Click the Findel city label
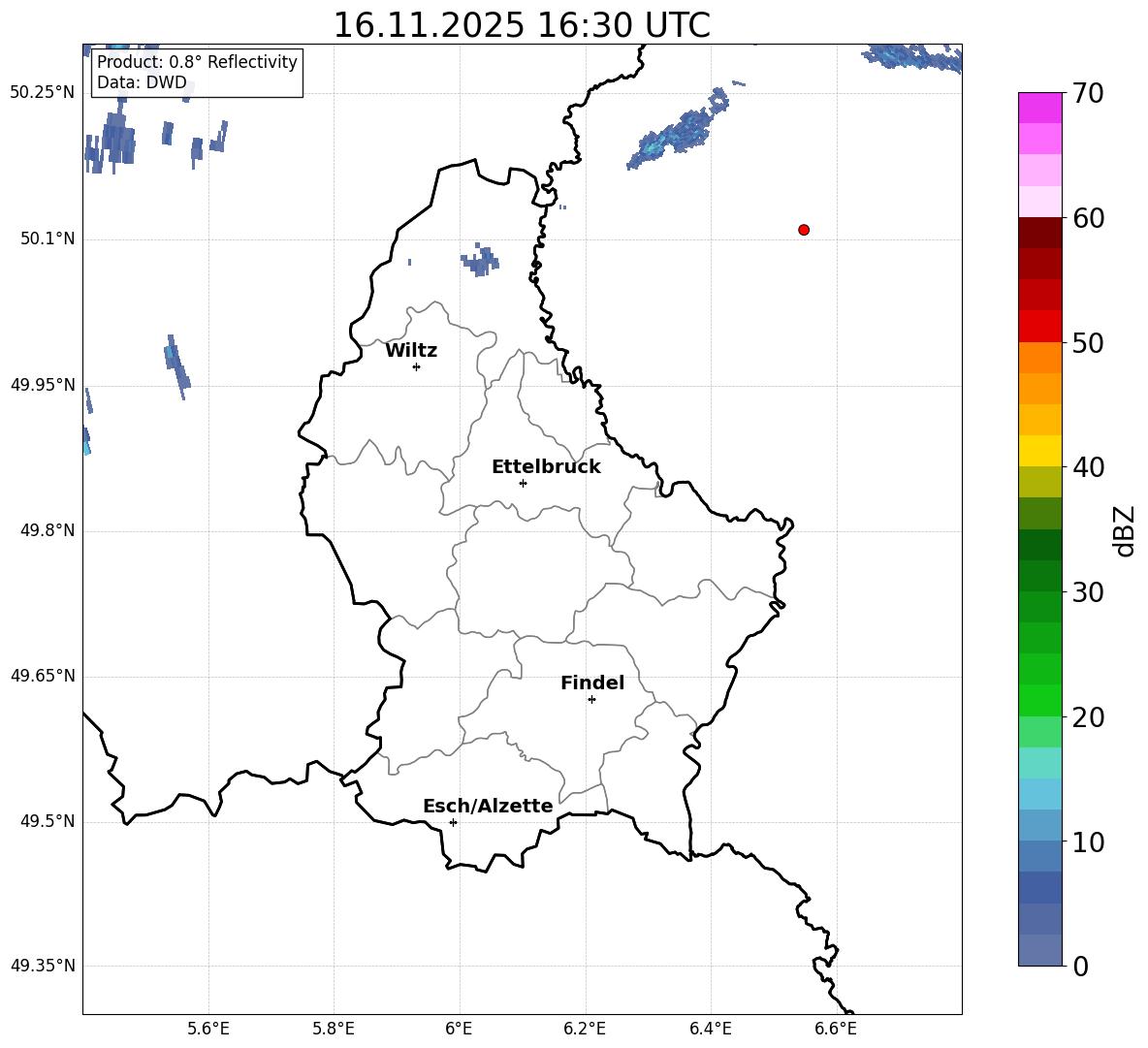The image size is (1148, 1048). tap(592, 683)
